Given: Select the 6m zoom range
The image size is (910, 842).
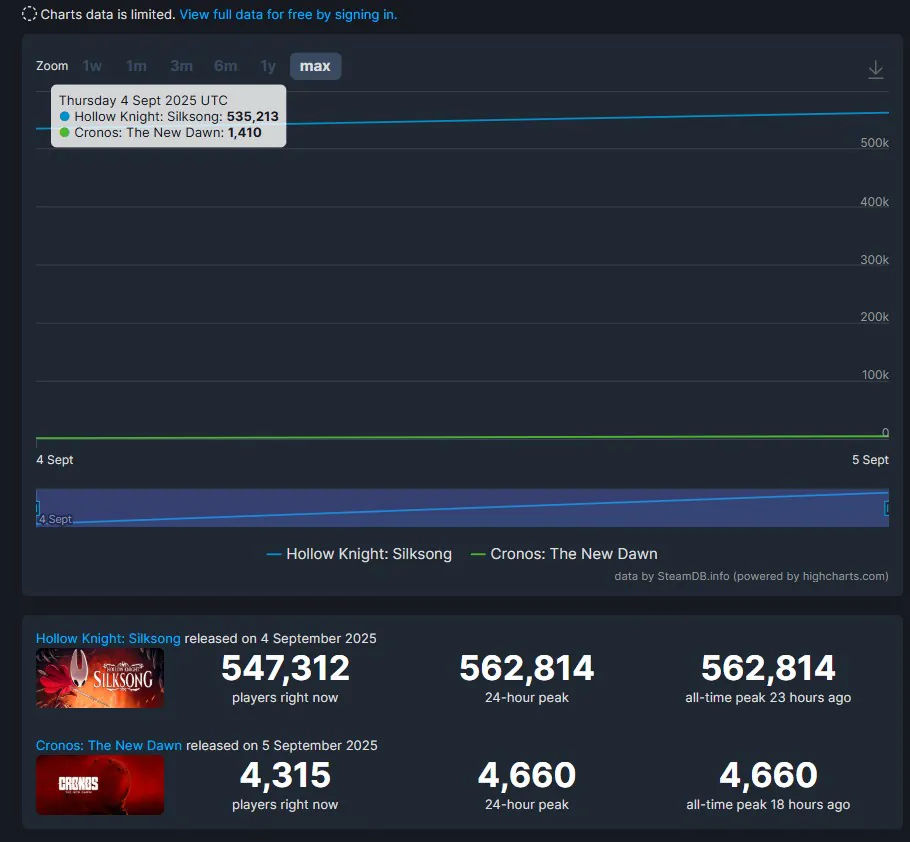Looking at the screenshot, I should 225,66.
